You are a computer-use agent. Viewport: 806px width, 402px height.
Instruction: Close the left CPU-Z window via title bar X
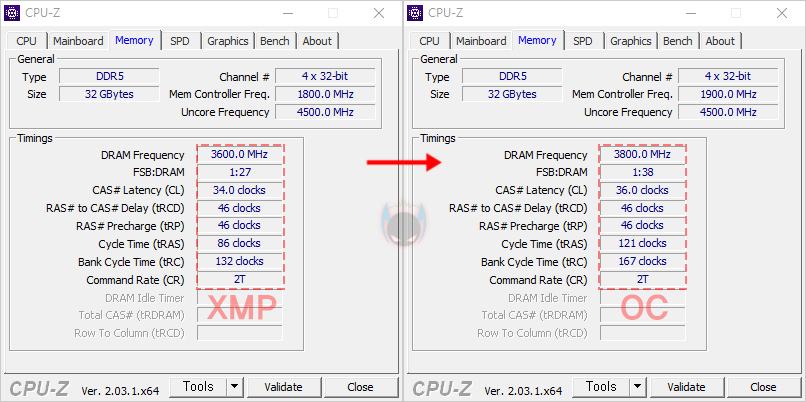coord(379,13)
